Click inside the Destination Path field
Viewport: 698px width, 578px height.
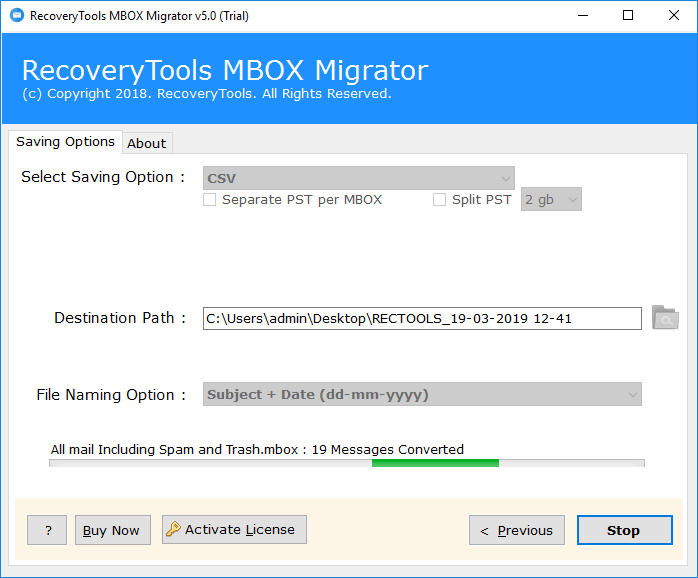(x=422, y=318)
